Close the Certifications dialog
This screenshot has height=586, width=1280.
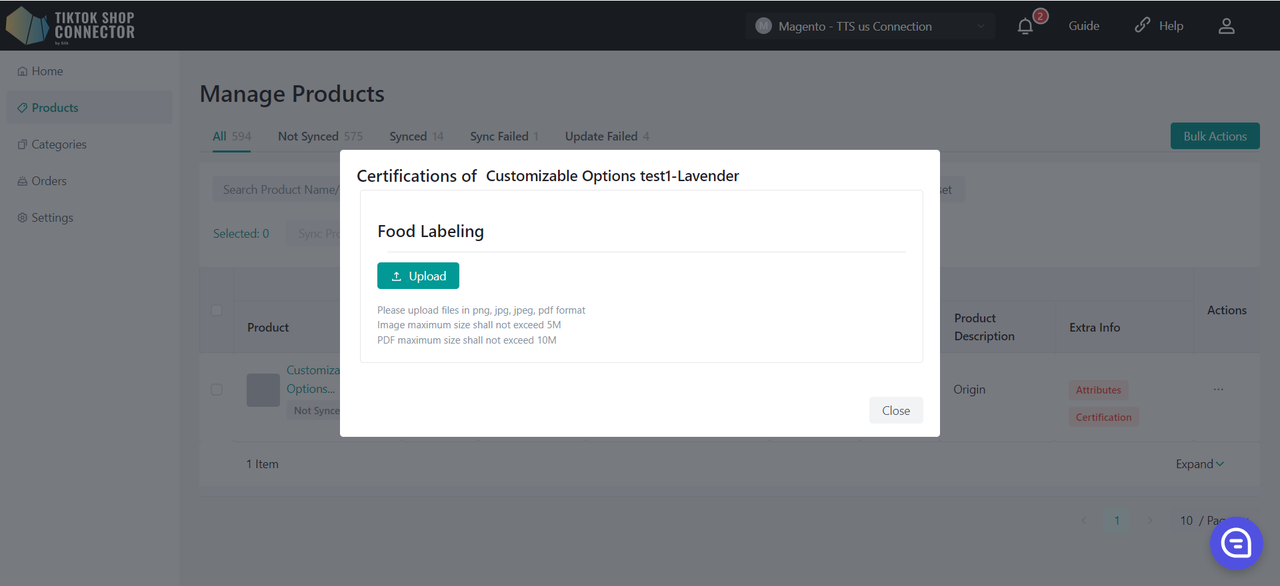pos(895,410)
